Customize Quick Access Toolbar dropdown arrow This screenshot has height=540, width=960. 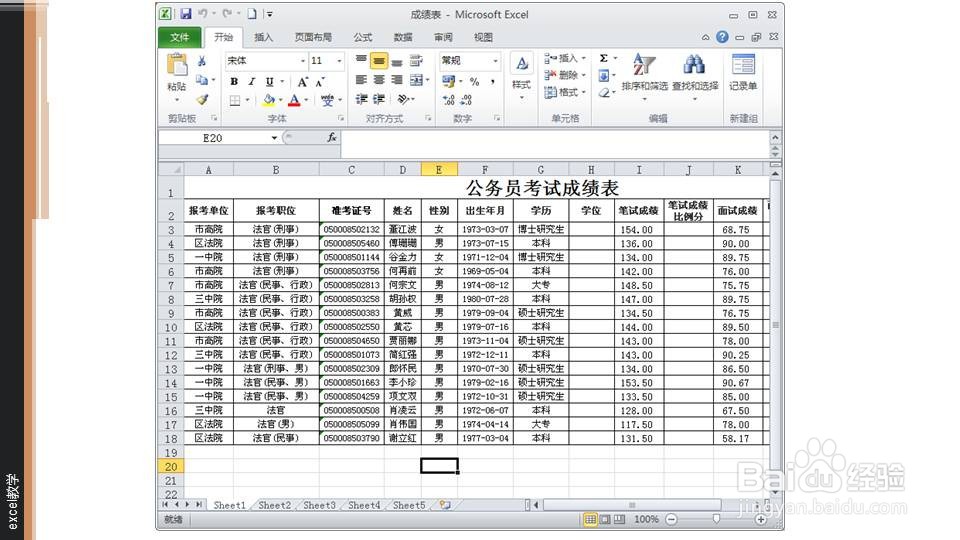(269, 13)
